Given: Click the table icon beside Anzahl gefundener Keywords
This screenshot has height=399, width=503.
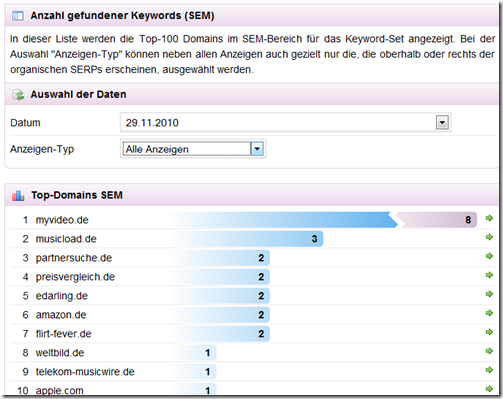Looking at the screenshot, I should point(18,16).
